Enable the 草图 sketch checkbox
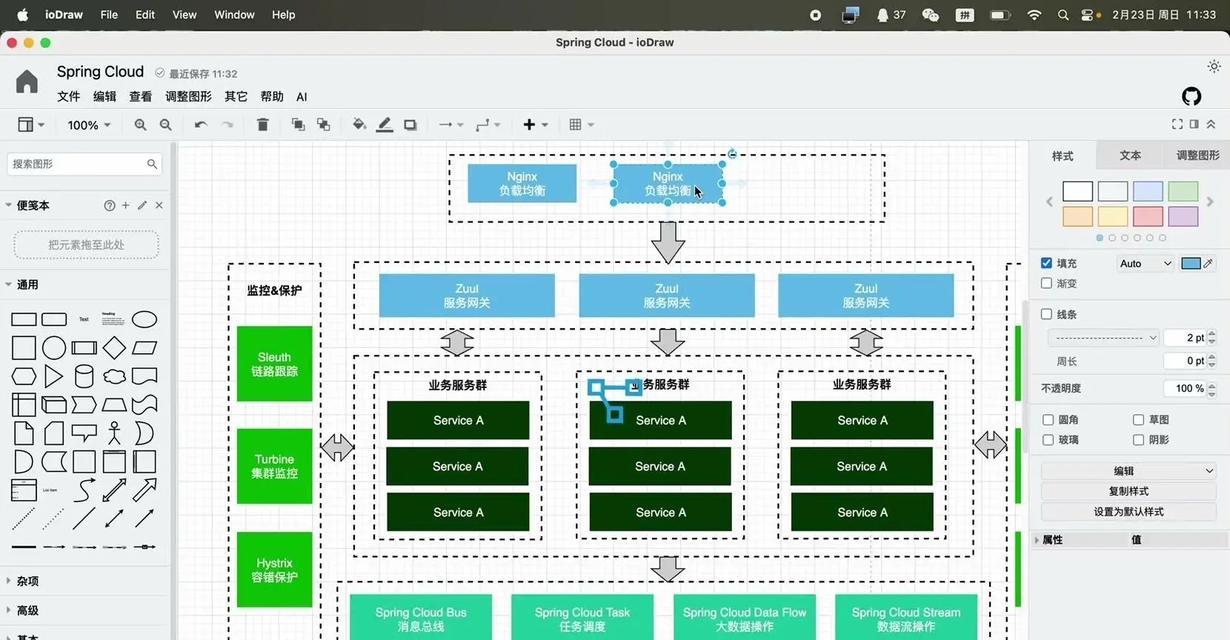The width and height of the screenshot is (1230, 640). (1138, 420)
